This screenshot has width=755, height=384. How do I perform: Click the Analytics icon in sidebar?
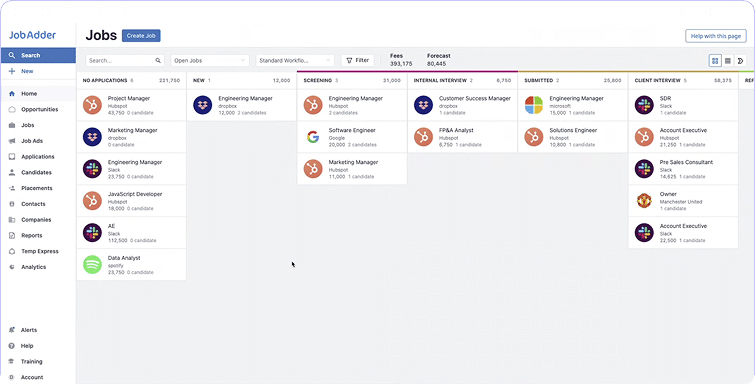point(12,267)
